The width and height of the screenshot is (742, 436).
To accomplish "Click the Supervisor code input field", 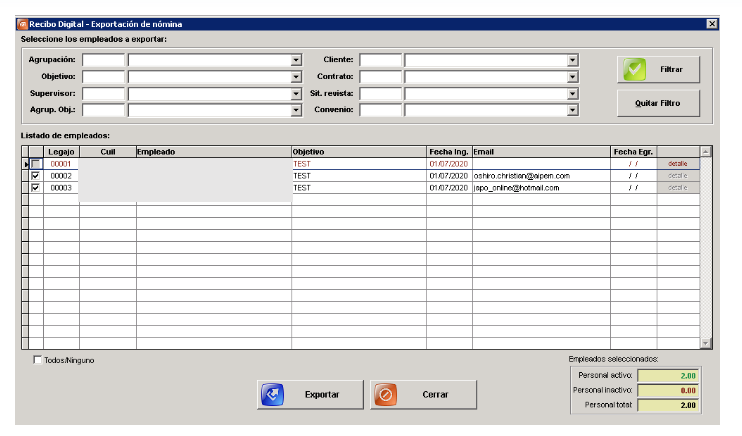I will tap(103, 94).
